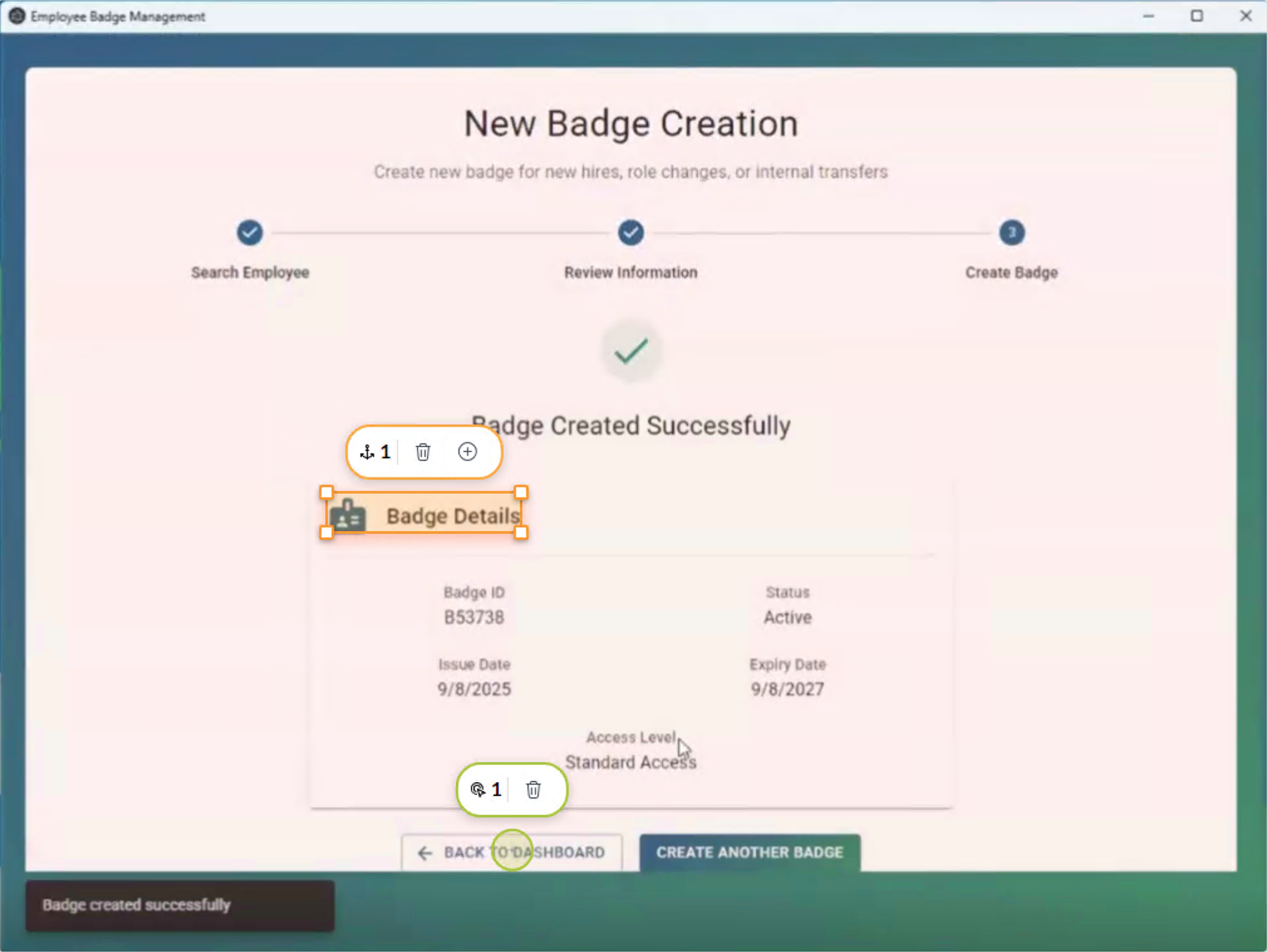
Task: Delete anchor 1 via trash icon
Action: tap(423, 452)
